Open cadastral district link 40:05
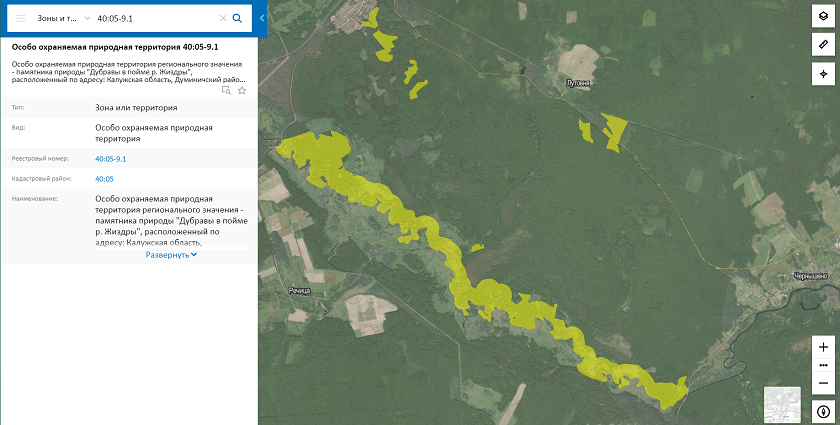840x425 pixels. tap(104, 179)
